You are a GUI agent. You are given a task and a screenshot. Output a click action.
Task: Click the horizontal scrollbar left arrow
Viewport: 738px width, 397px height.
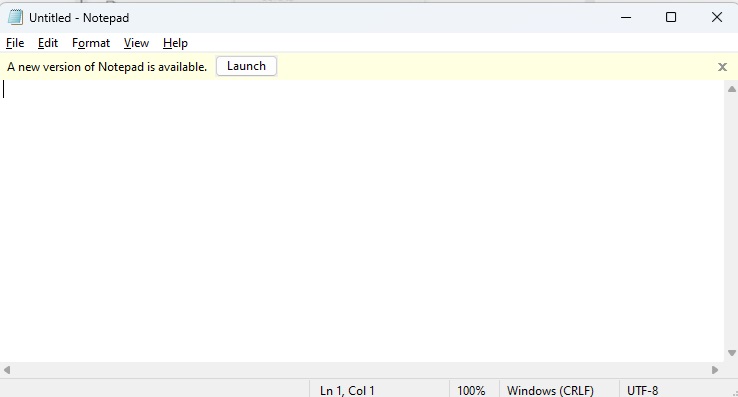click(x=7, y=370)
